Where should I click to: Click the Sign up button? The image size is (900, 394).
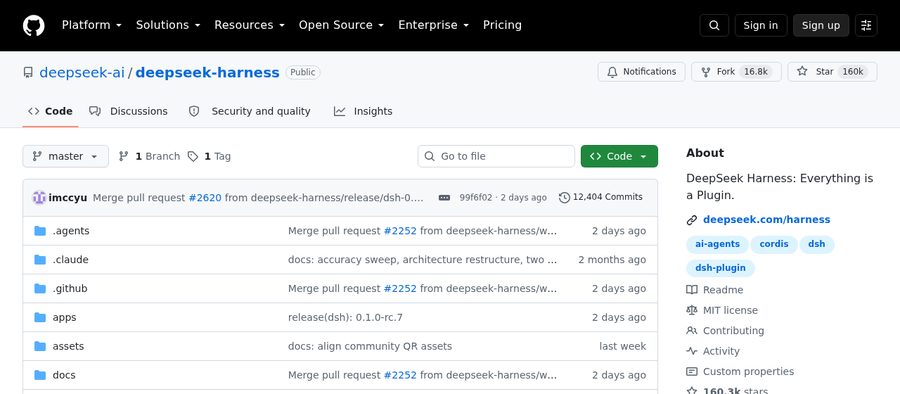[821, 25]
